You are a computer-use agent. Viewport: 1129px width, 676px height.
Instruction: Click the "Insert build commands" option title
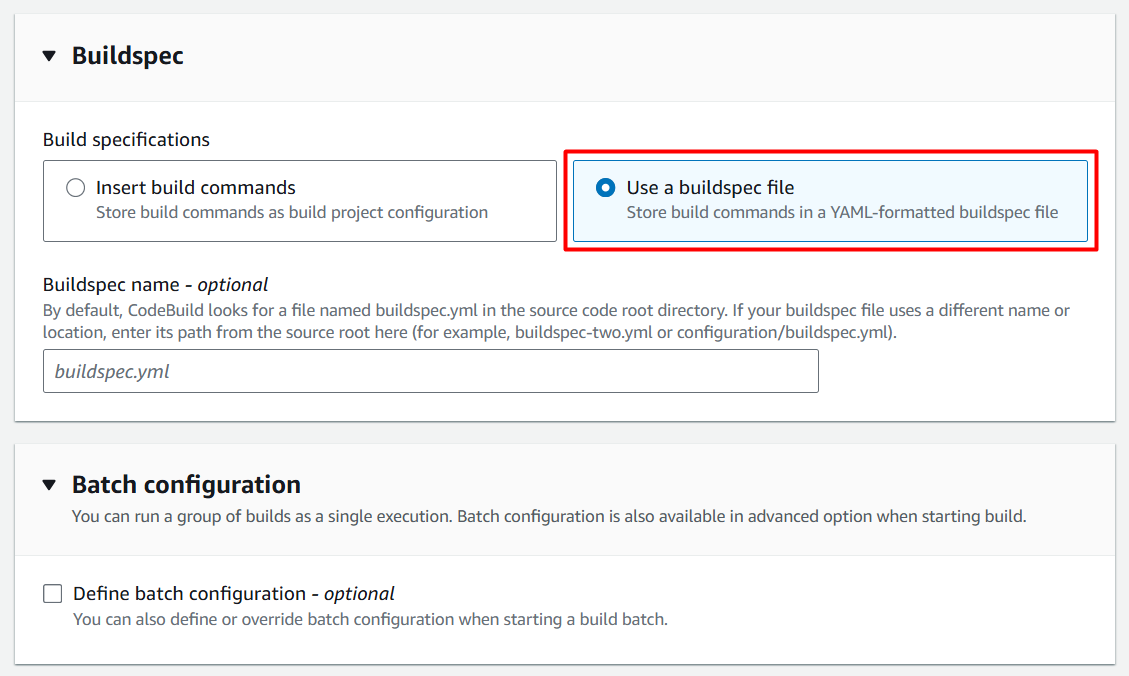[195, 188]
